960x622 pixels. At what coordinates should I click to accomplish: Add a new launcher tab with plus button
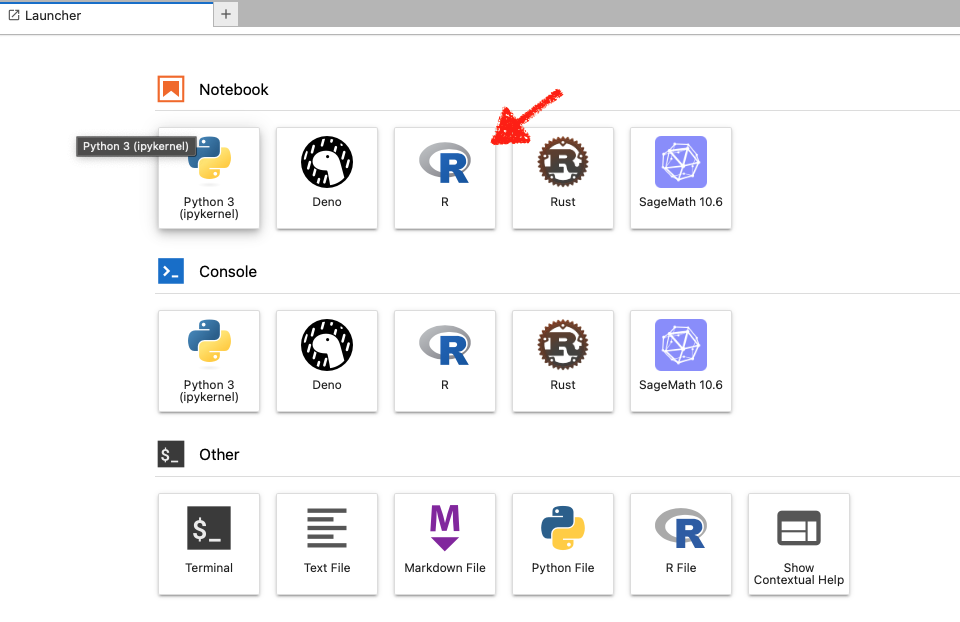[226, 14]
